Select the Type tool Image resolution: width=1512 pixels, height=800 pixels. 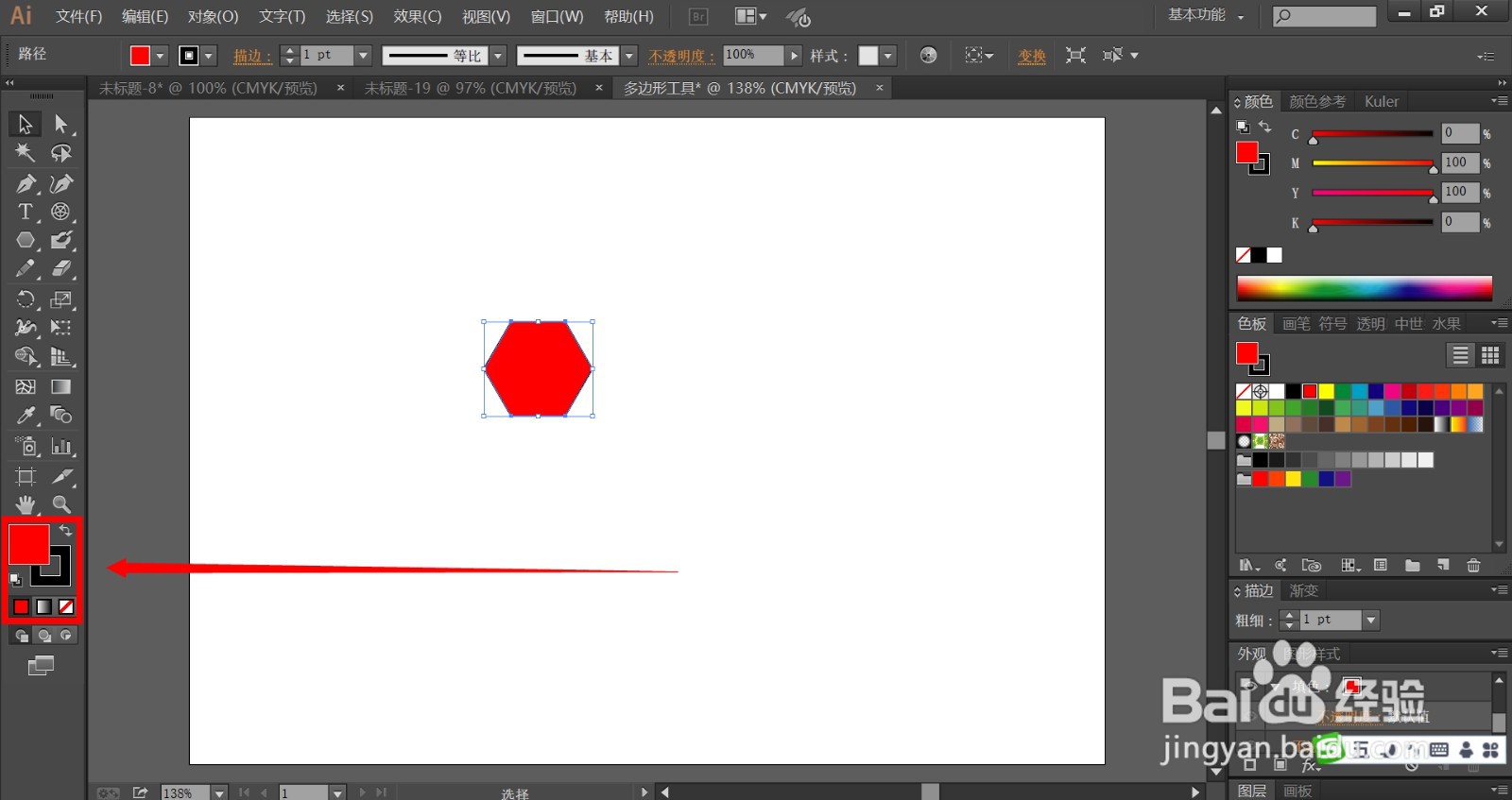(x=26, y=212)
